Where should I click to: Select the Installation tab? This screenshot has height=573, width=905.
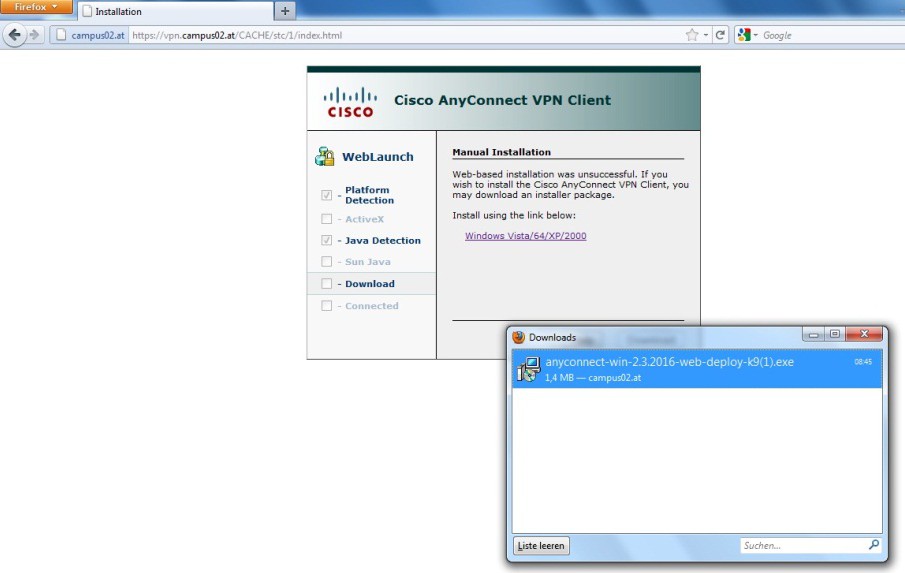(x=176, y=11)
